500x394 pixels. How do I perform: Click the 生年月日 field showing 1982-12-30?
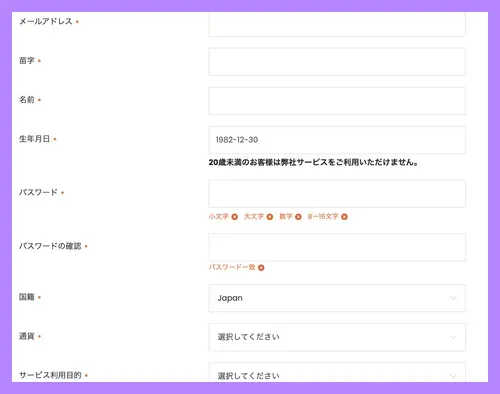[x=337, y=140]
